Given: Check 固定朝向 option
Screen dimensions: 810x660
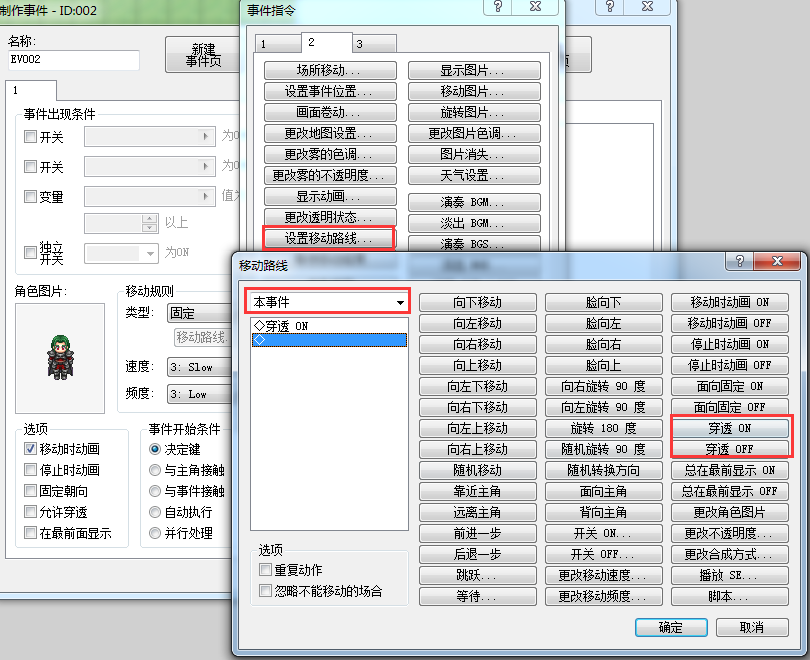Looking at the screenshot, I should [30, 491].
